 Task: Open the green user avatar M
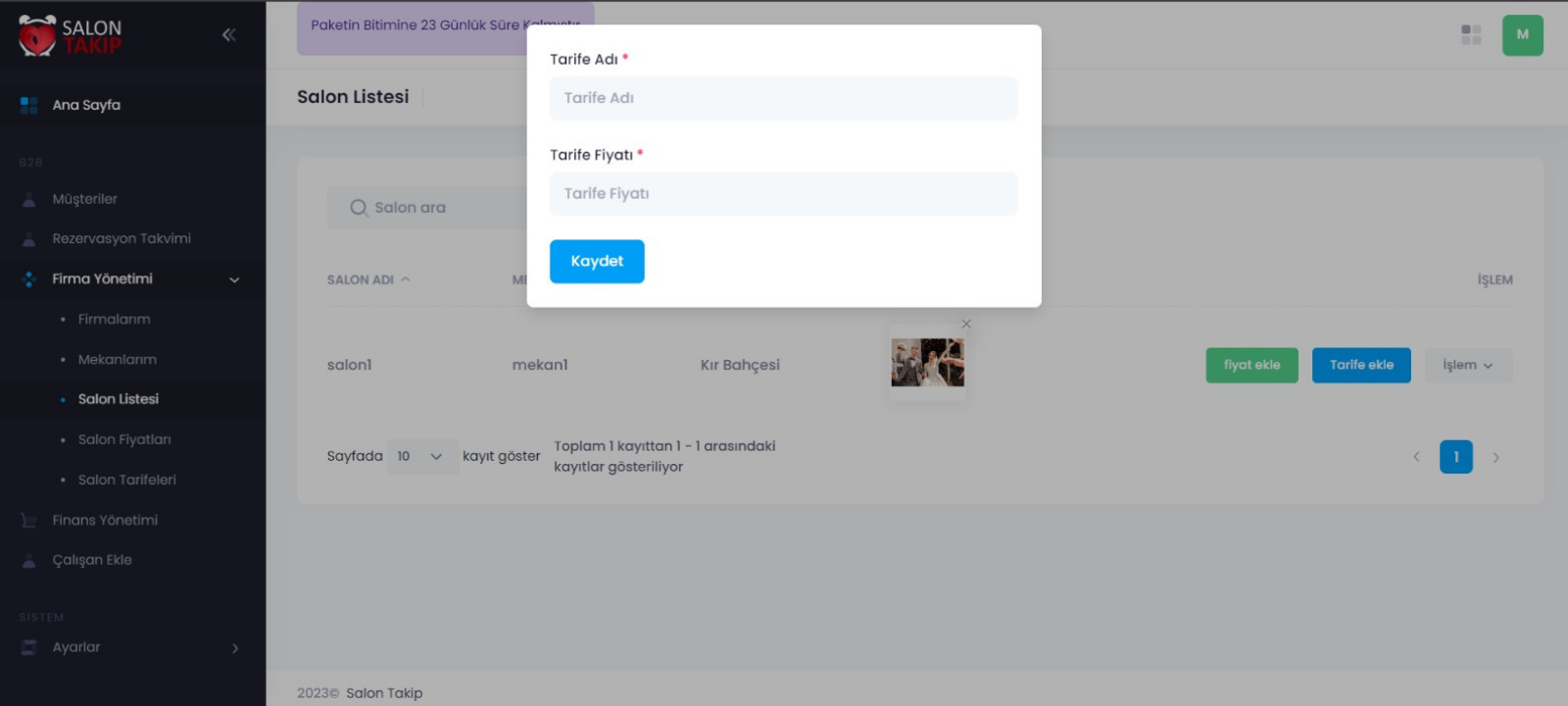pos(1522,35)
